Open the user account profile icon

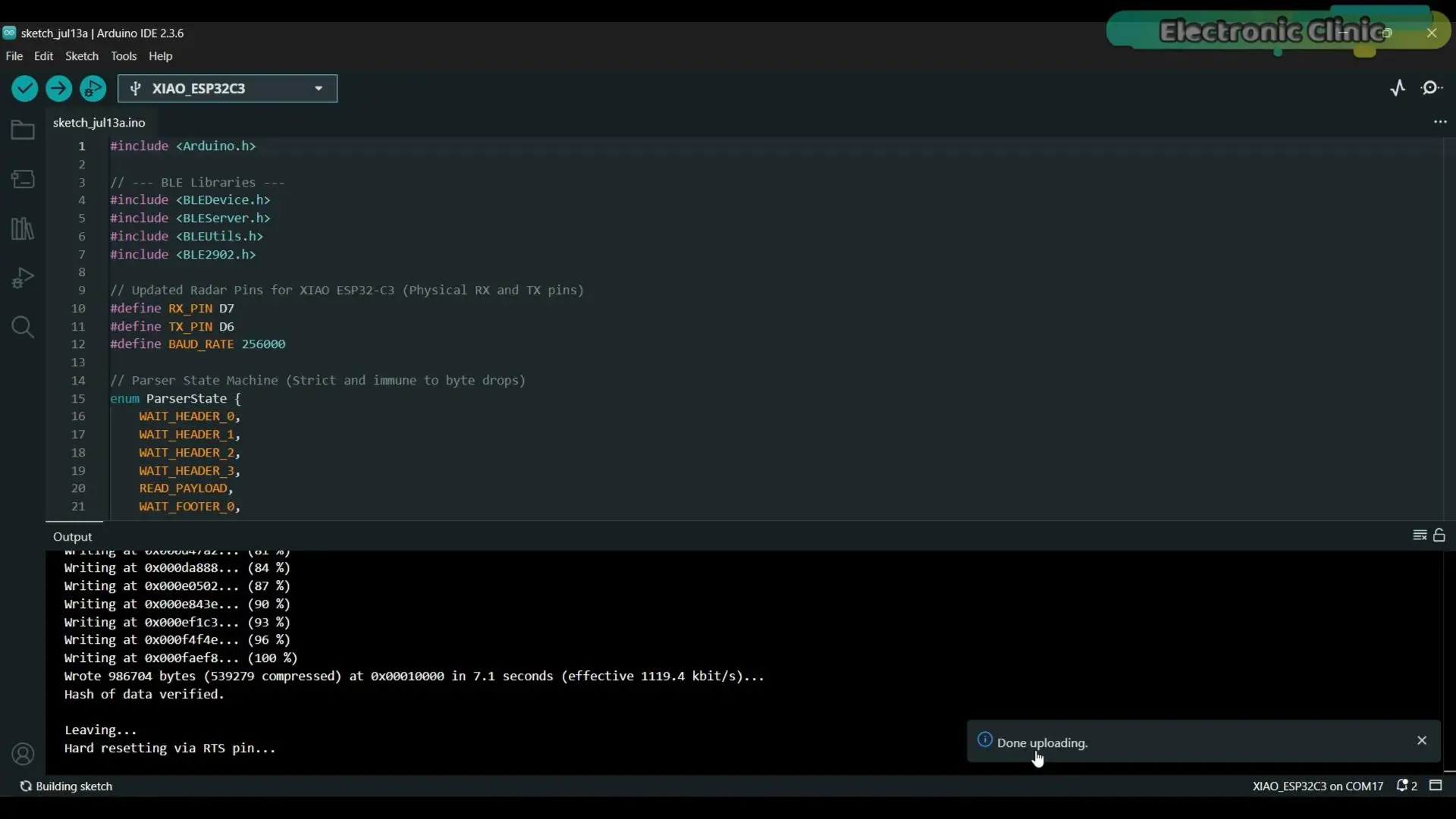pyautogui.click(x=23, y=754)
